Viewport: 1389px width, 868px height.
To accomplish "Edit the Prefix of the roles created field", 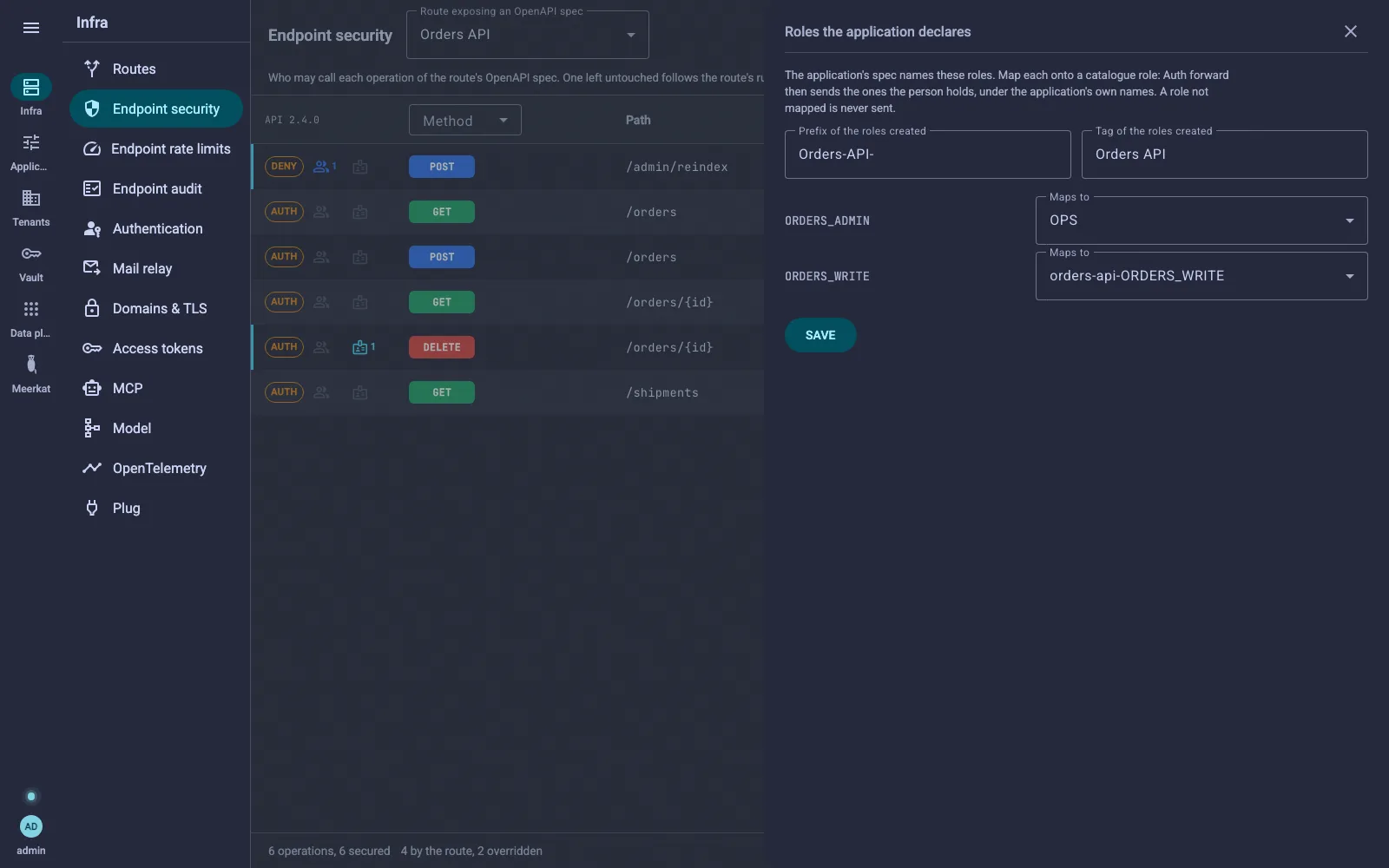I will (x=927, y=155).
